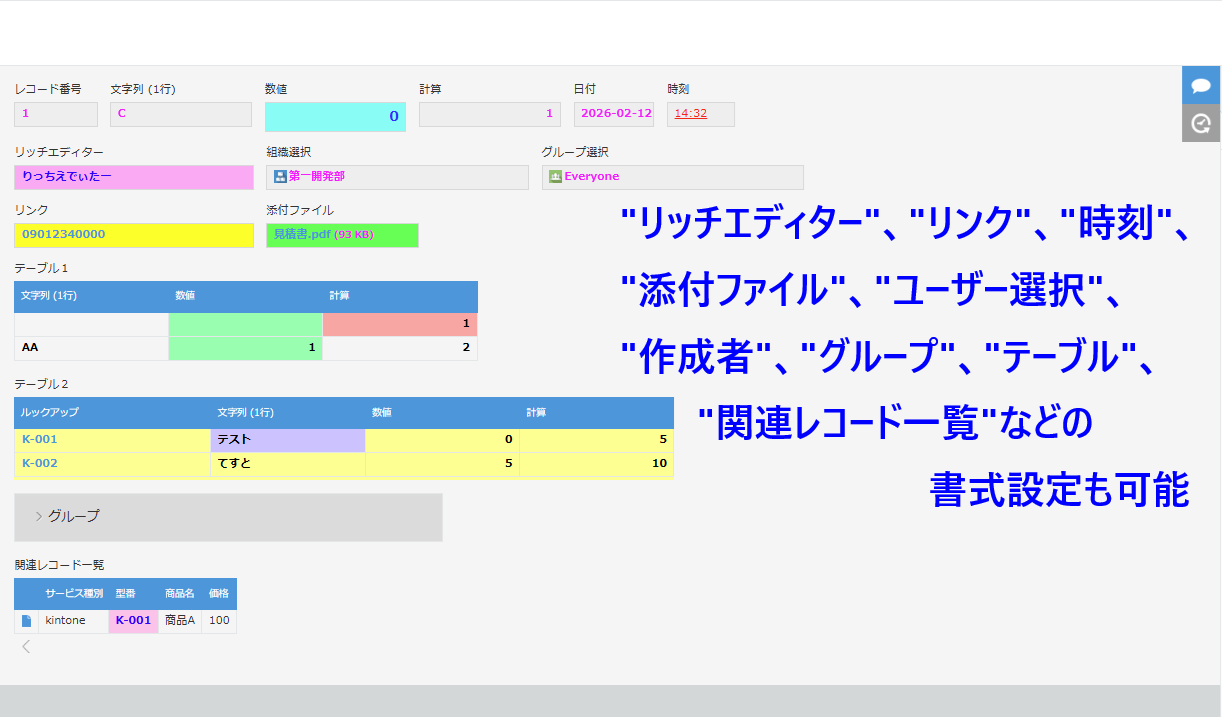Image resolution: width=1222 pixels, height=717 pixels.
Task: Click K-001 cell in related records list
Action: pyautogui.click(x=133, y=621)
